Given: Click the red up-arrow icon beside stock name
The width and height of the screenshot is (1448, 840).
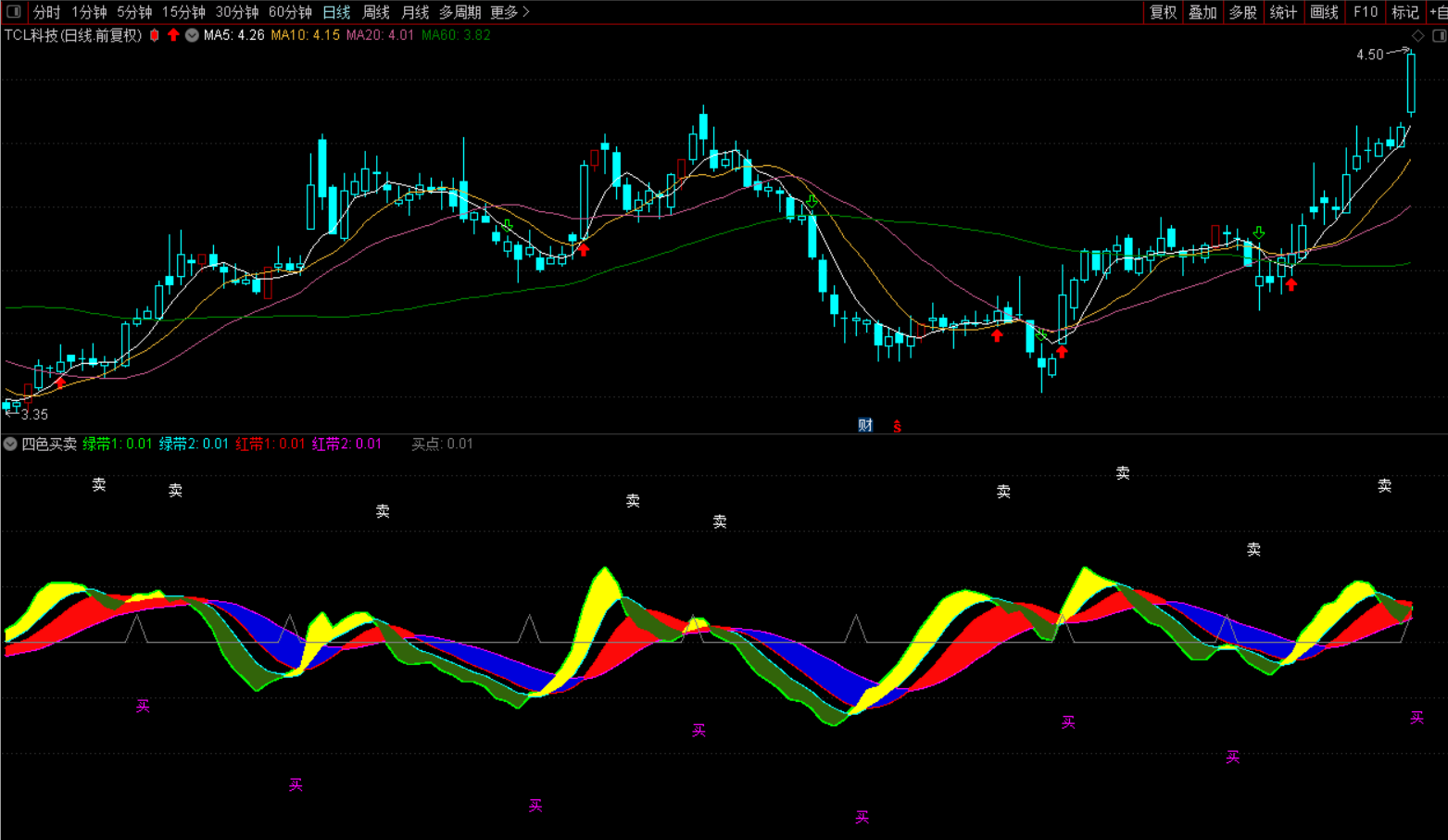Looking at the screenshot, I should point(173,35).
